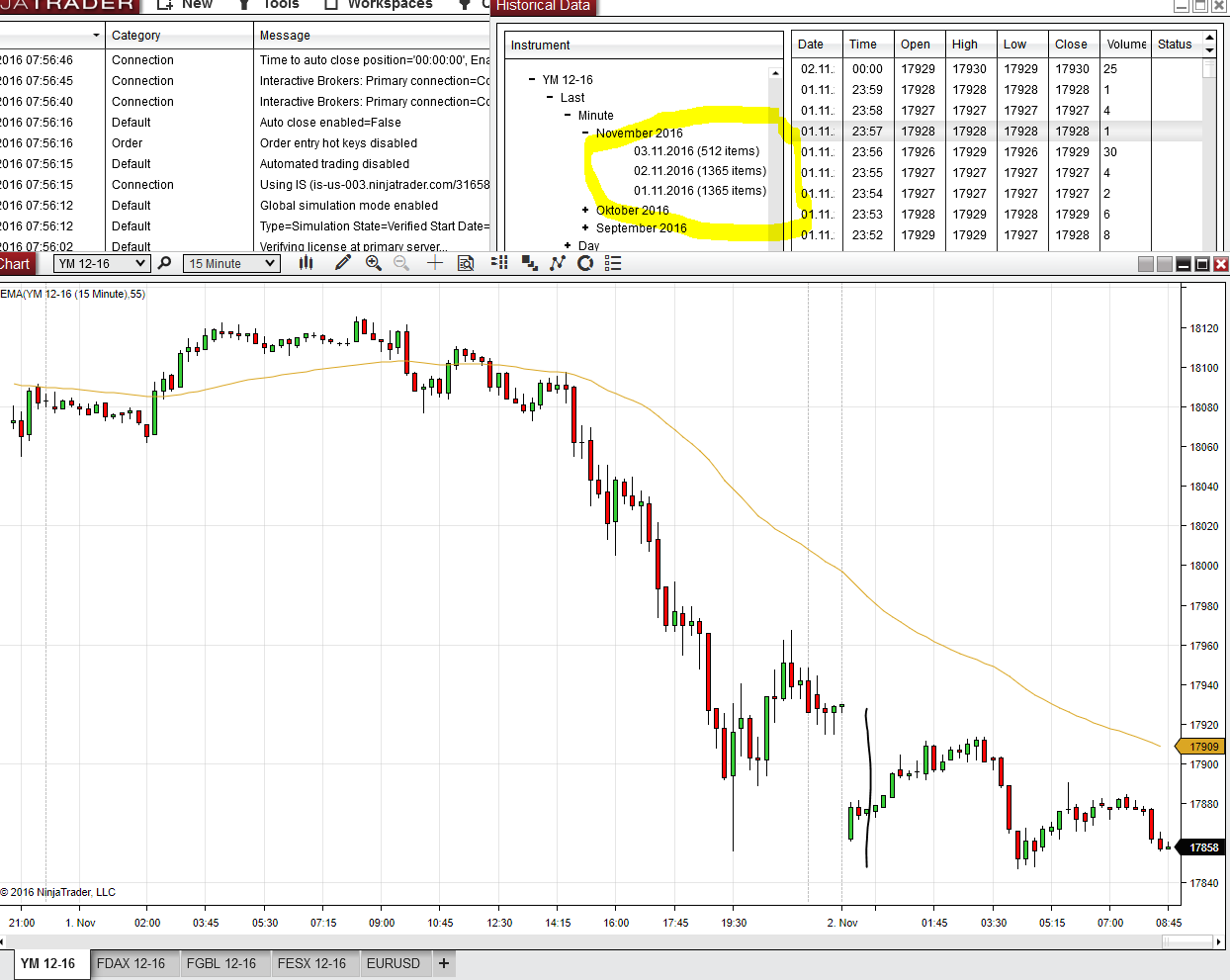Switch to the FGBL 12-16 tab
Screen dimensions: 1230x980
coord(221,963)
